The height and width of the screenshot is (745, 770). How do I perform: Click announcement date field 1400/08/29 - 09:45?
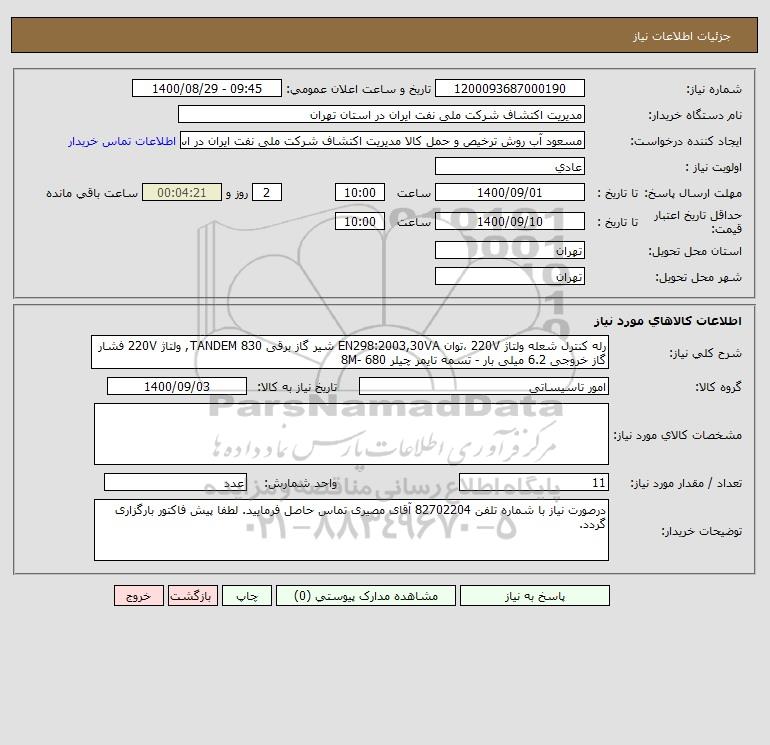207,88
